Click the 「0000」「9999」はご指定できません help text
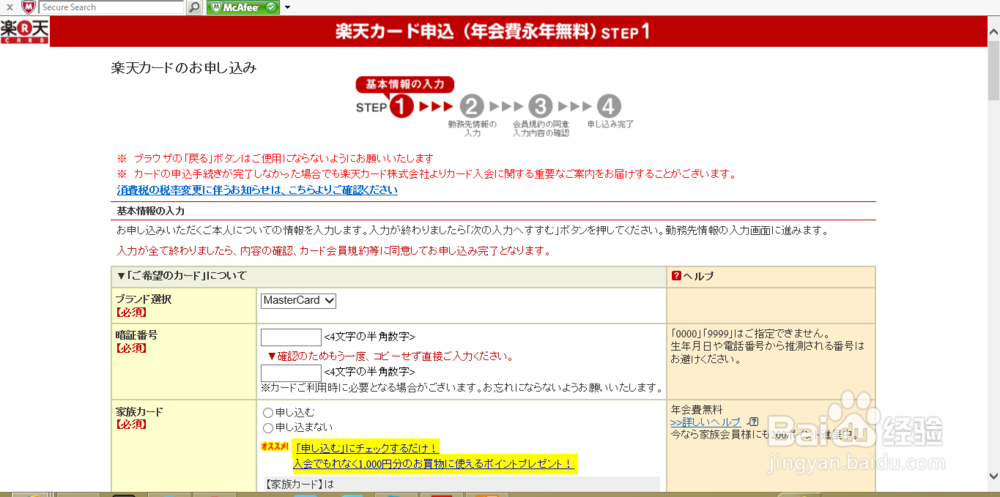The image size is (1000, 497). [751, 334]
